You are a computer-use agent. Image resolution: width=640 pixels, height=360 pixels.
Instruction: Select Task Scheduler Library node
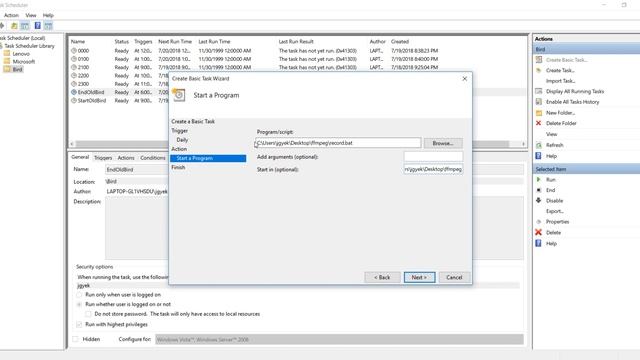(29, 46)
